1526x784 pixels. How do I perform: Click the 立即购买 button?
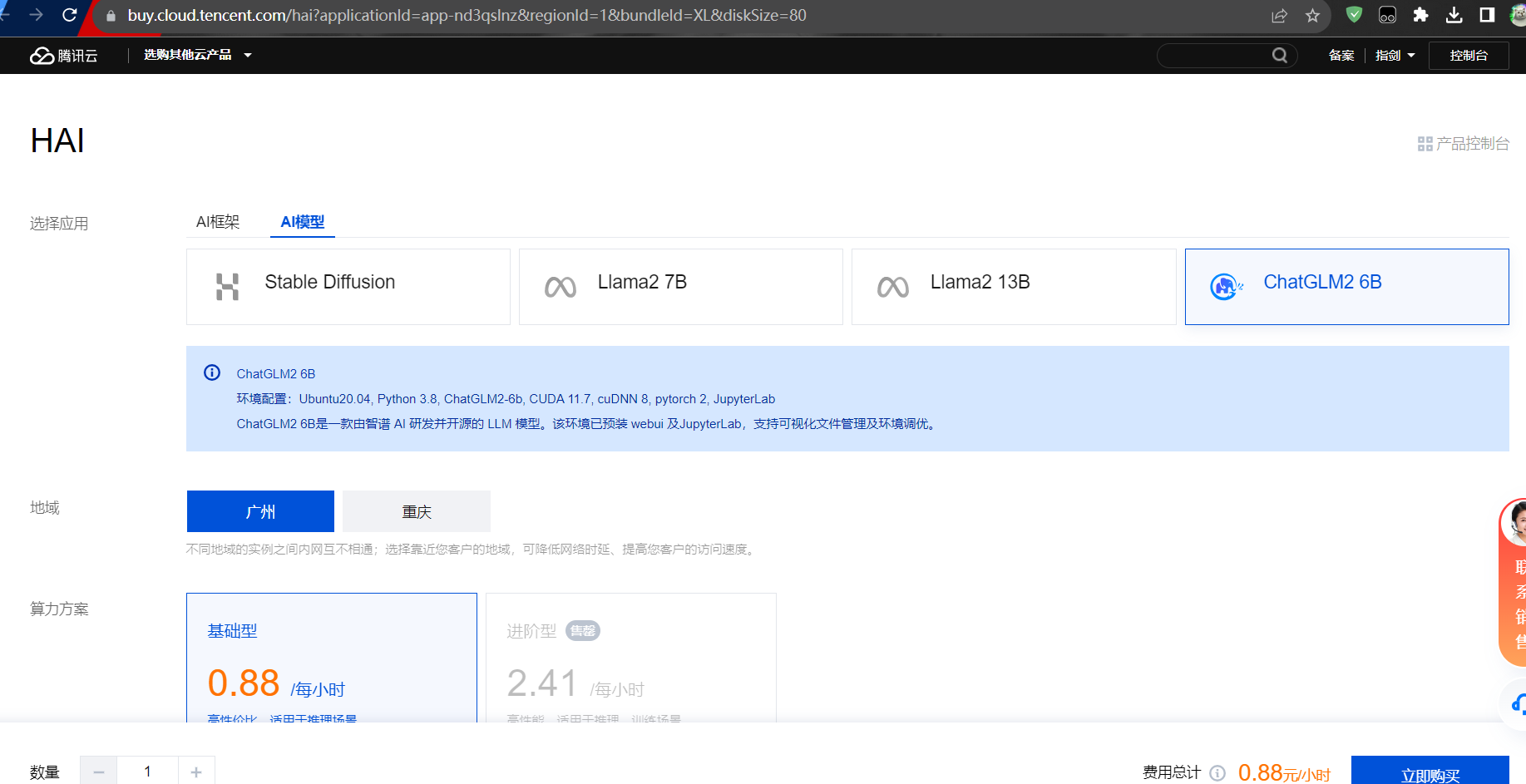1430,771
